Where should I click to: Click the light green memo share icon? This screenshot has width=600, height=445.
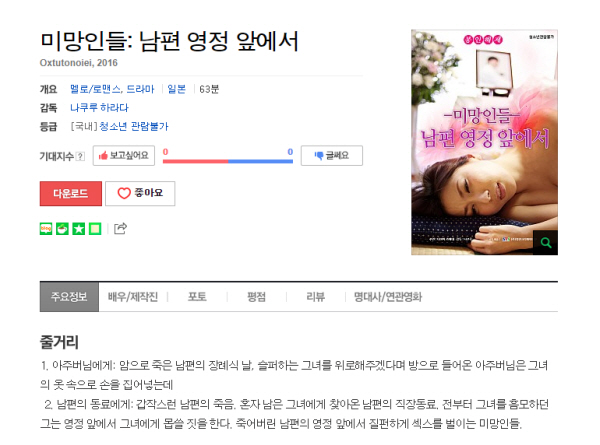95,229
